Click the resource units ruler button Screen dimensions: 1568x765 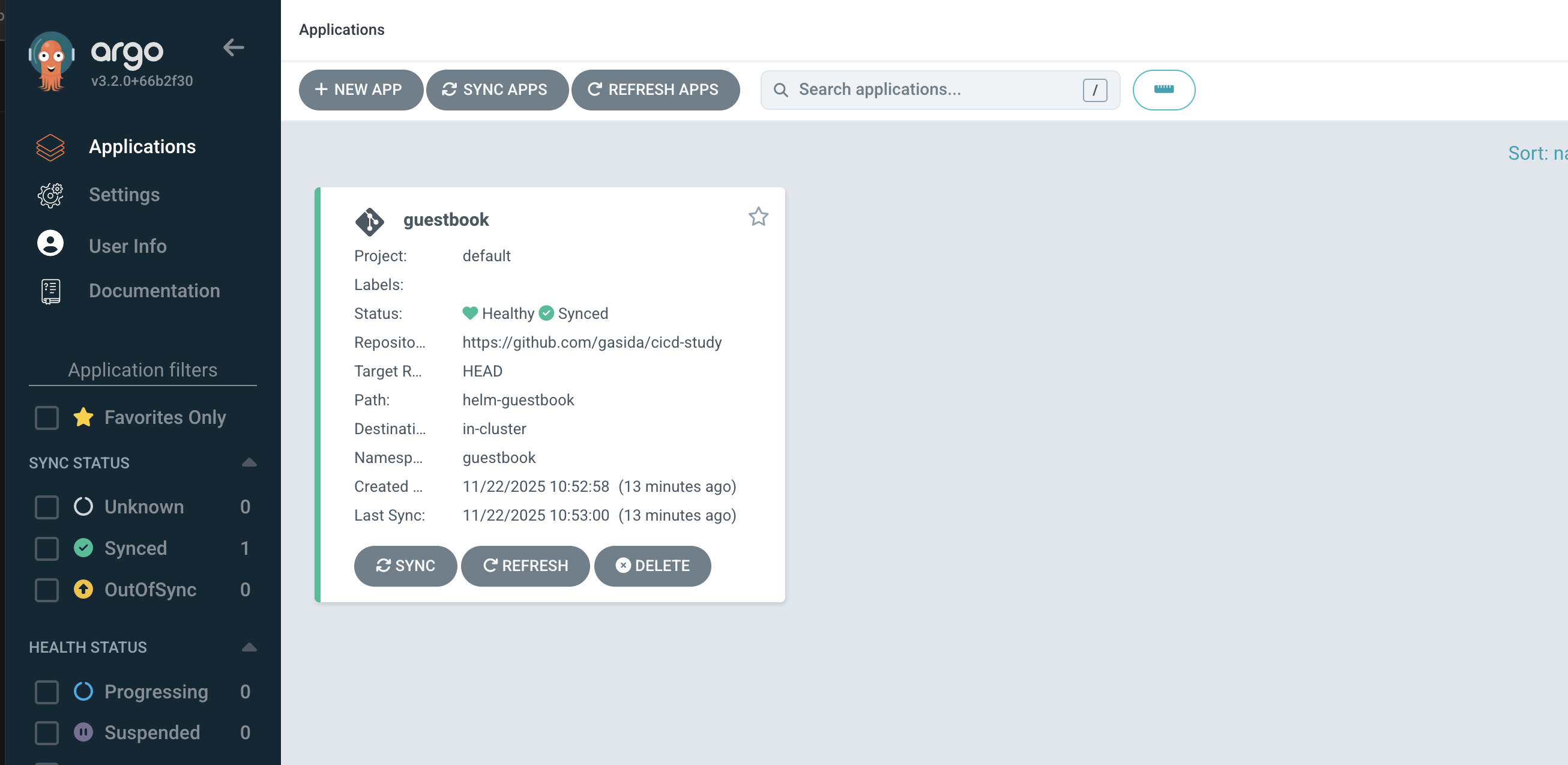click(1163, 89)
